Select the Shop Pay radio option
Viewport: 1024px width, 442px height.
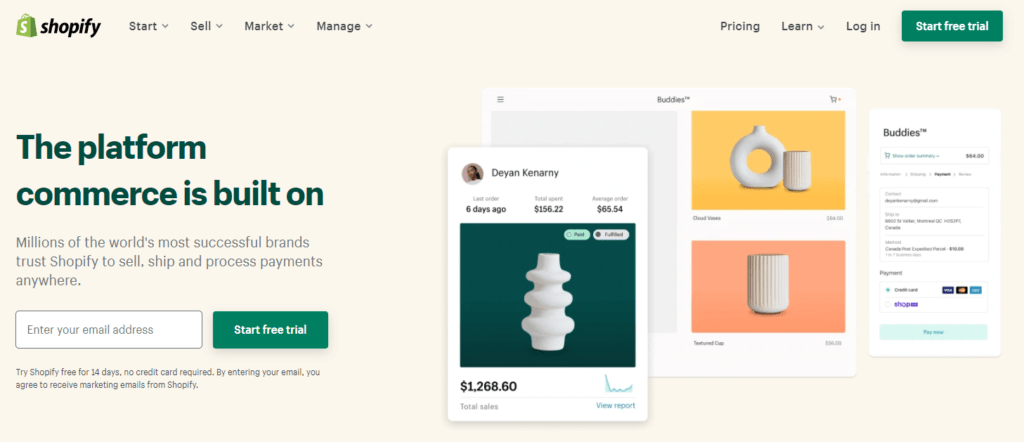click(x=888, y=304)
